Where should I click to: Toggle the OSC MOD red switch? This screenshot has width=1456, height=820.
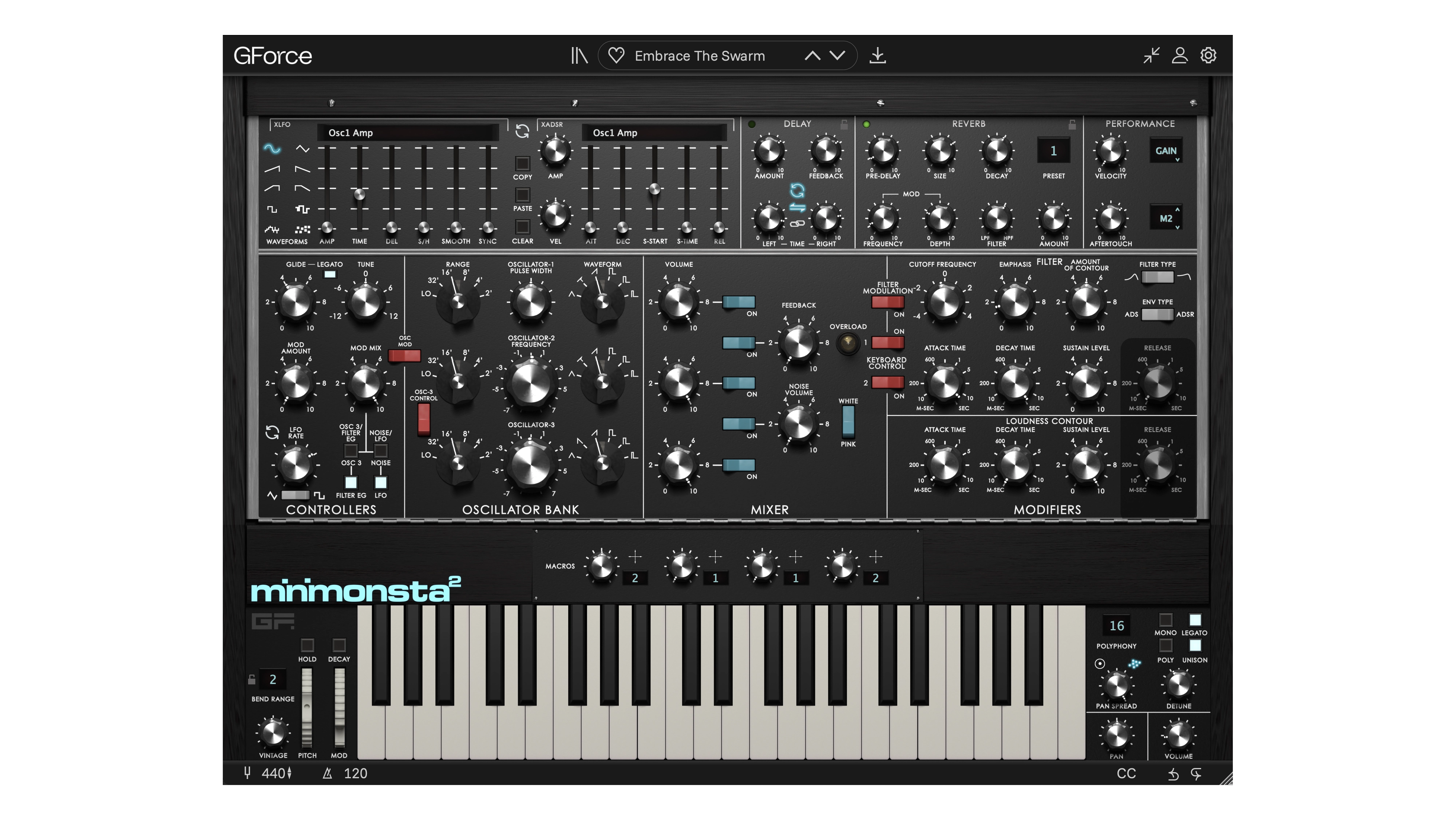[x=405, y=356]
